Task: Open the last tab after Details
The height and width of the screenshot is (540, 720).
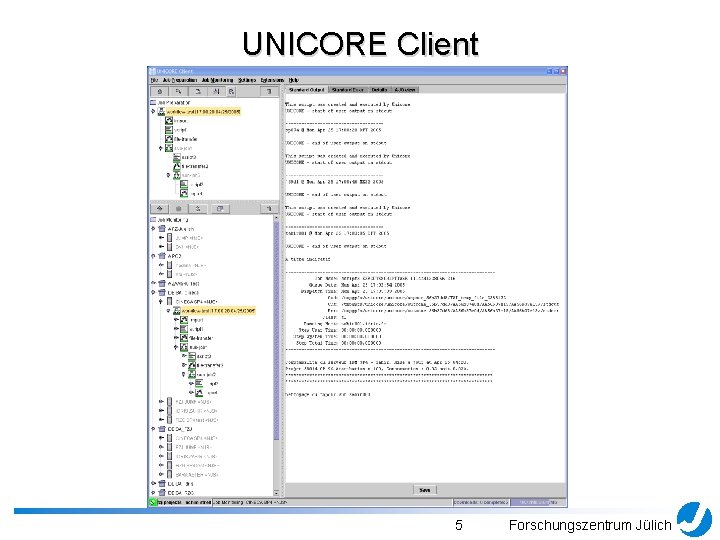Action: pyautogui.click(x=405, y=90)
